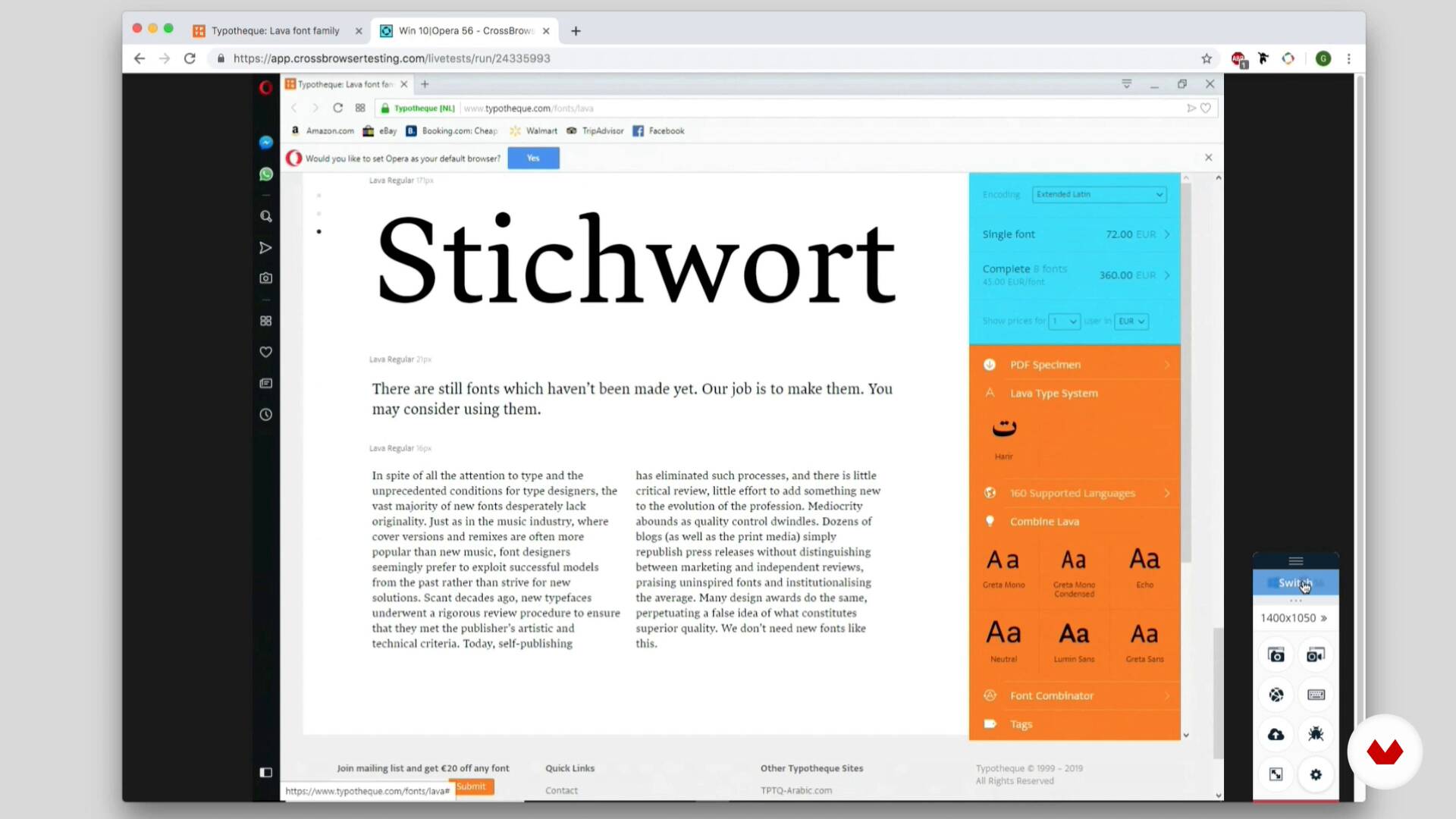Open Messenger in Opera sidebar

265,143
